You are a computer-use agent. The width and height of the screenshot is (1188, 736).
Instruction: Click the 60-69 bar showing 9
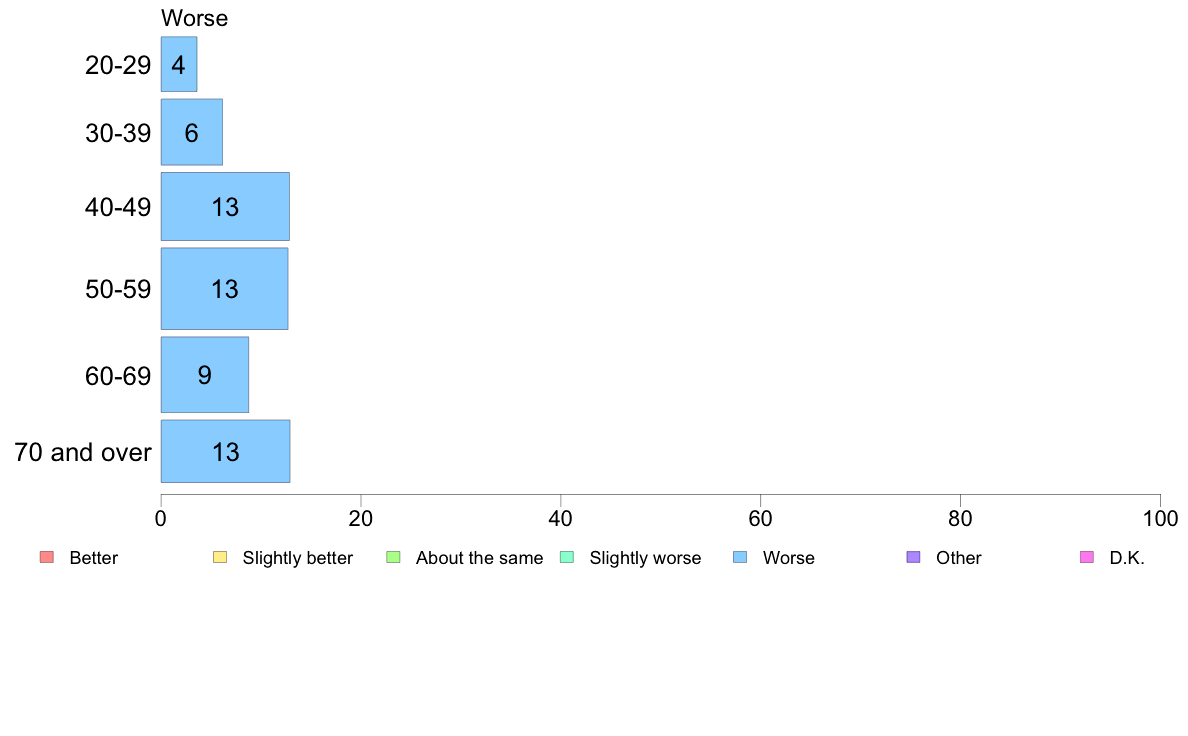point(205,374)
